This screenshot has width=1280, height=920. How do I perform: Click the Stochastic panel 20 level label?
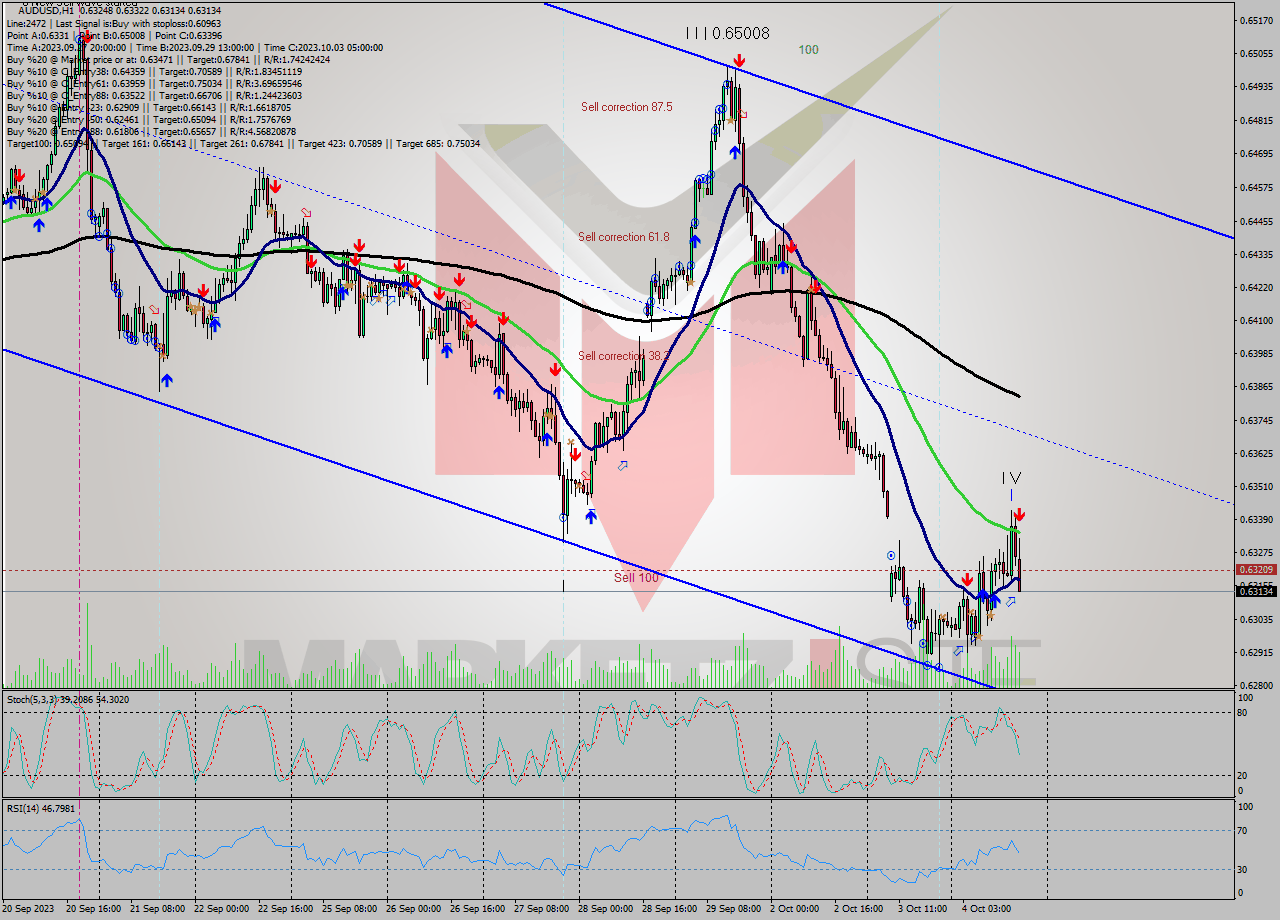tap(1243, 775)
